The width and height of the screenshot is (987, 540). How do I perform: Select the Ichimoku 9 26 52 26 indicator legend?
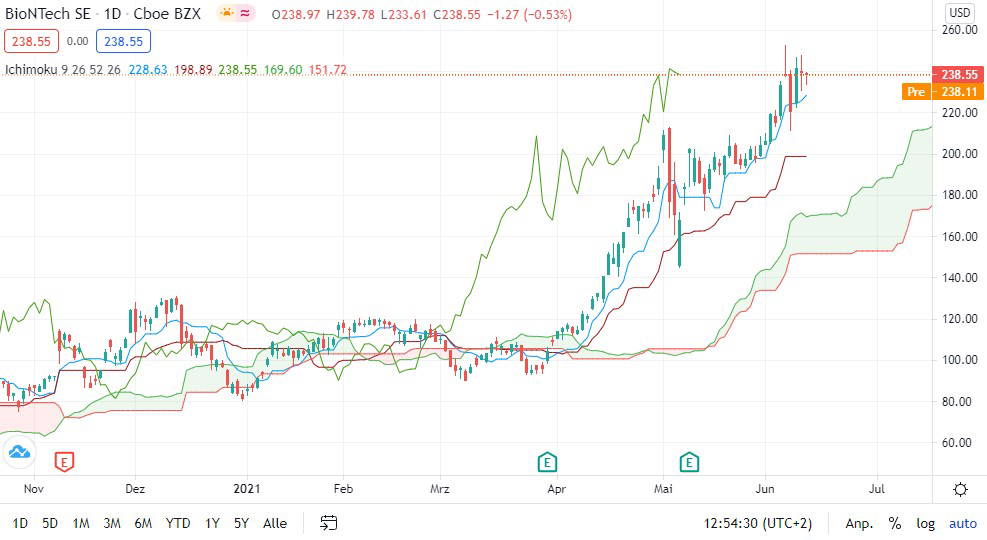(x=62, y=69)
